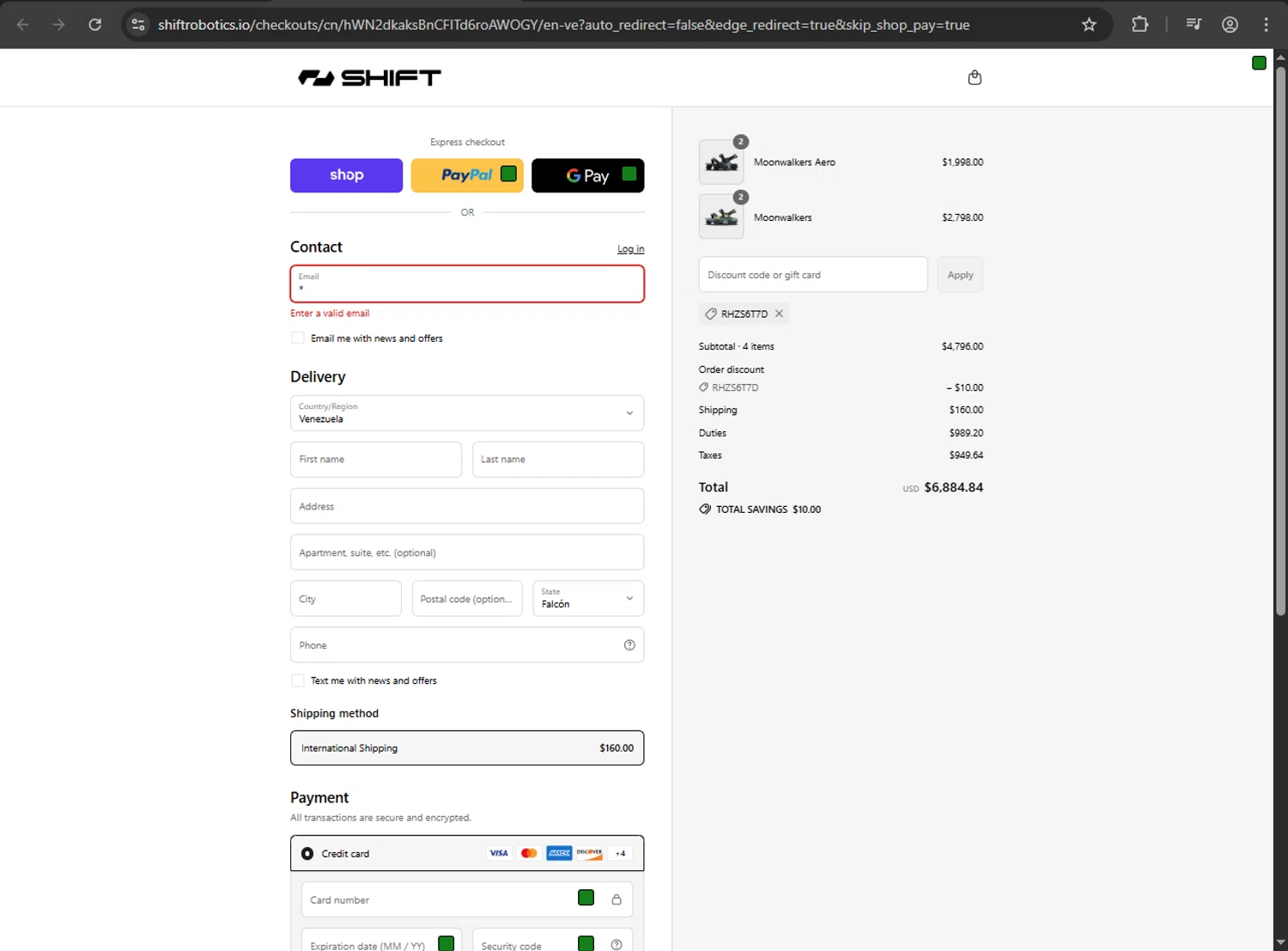Apply the discount code
This screenshot has height=951, width=1288.
tap(960, 275)
